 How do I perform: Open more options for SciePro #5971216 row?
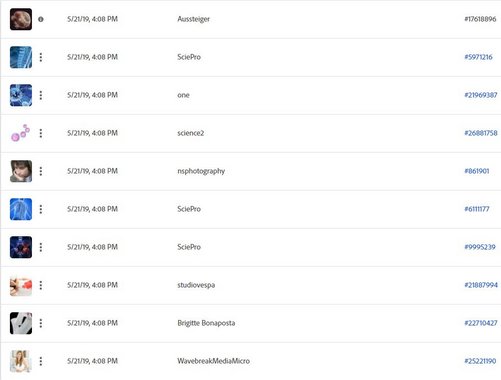pos(41,57)
